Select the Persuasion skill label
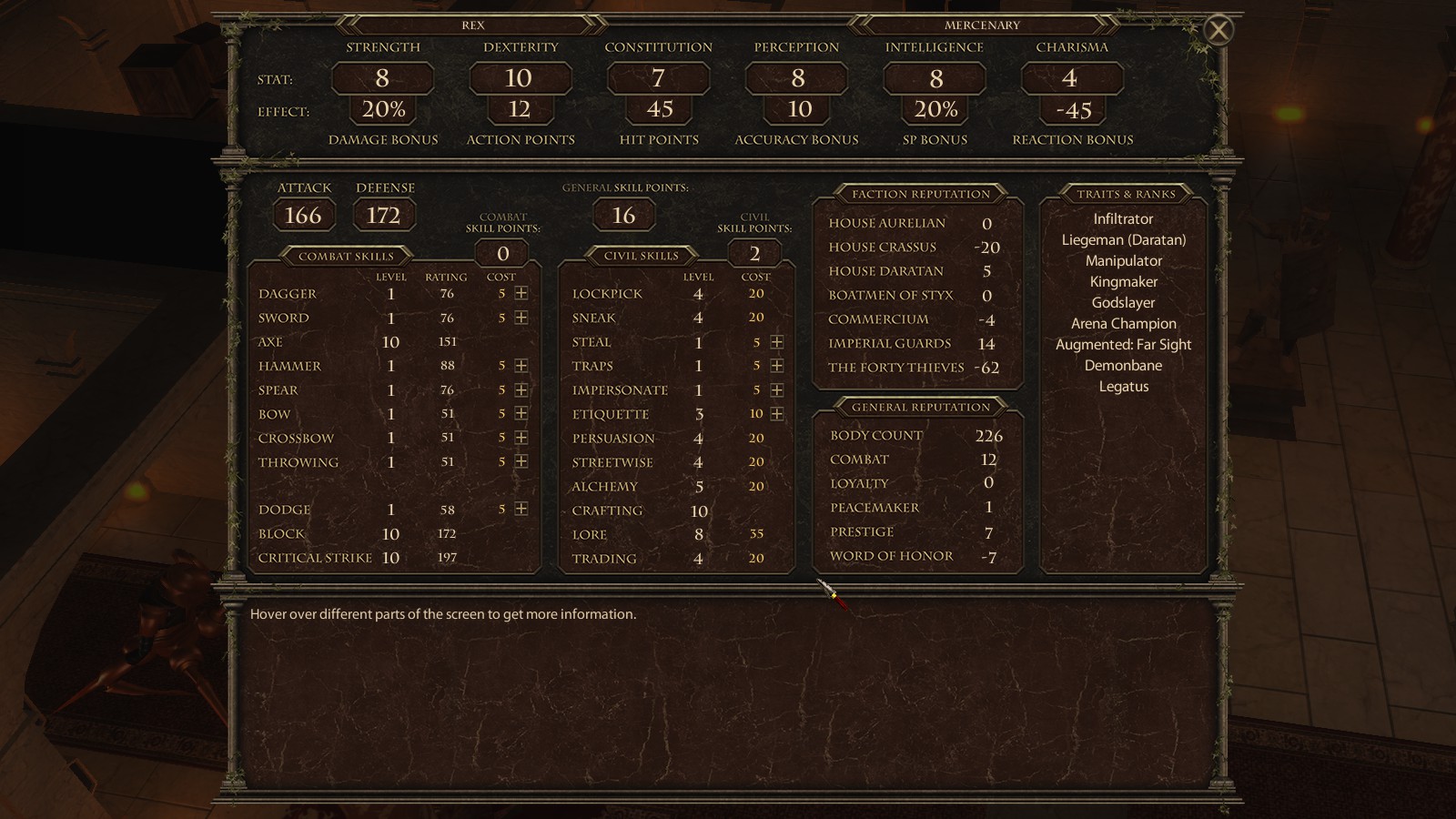 coord(613,438)
